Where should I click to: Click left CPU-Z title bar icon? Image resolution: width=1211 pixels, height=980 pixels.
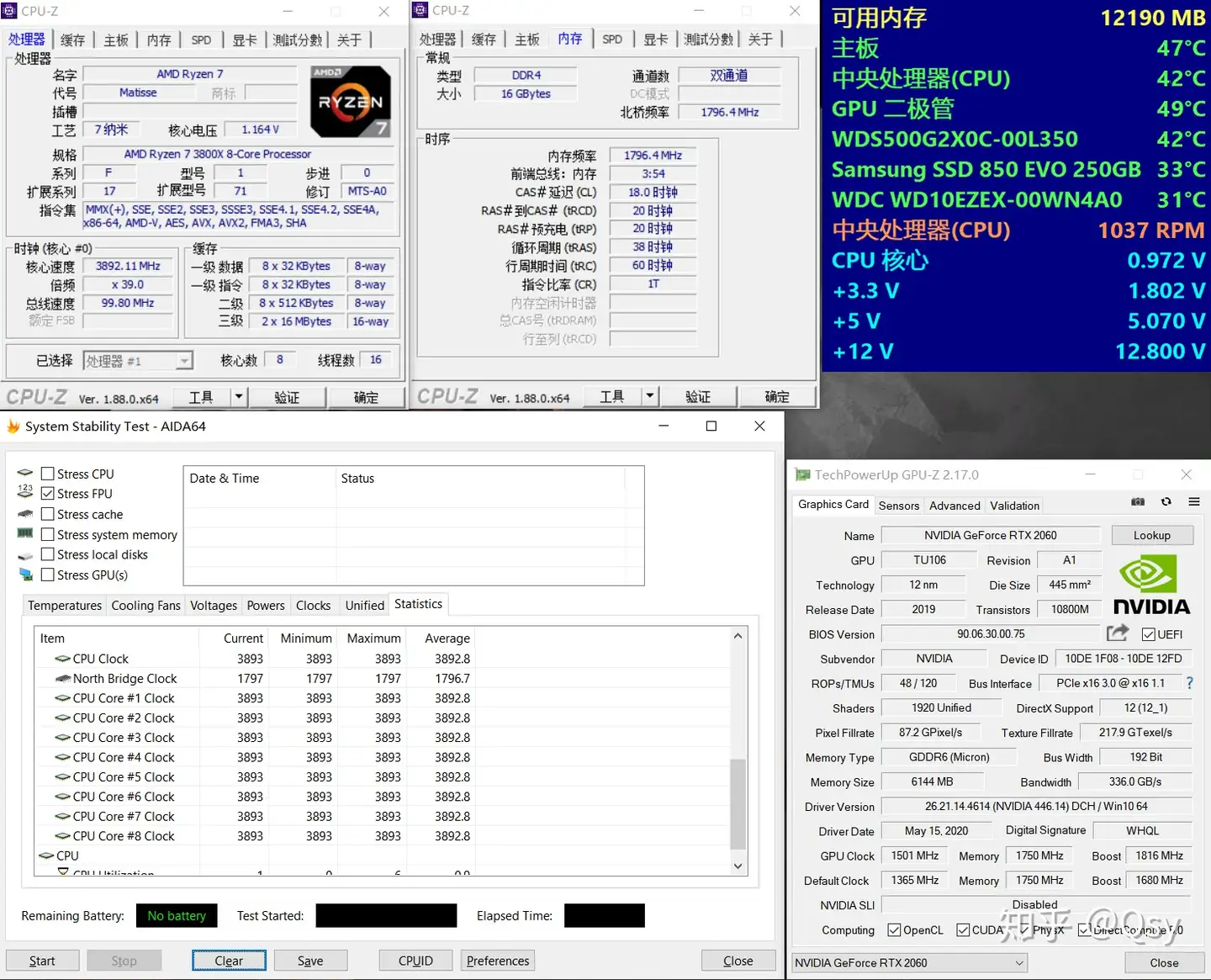point(10,11)
